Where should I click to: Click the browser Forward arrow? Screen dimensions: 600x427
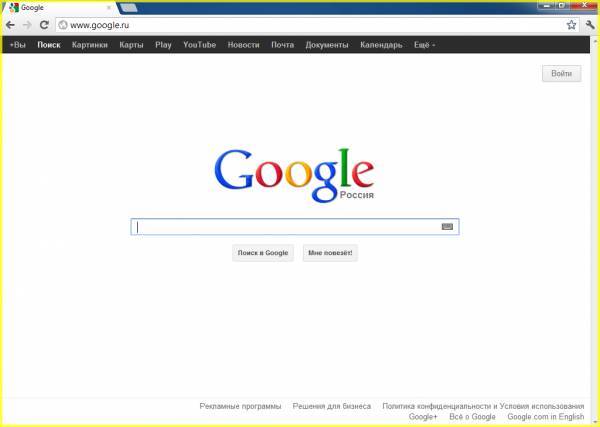[27, 24]
